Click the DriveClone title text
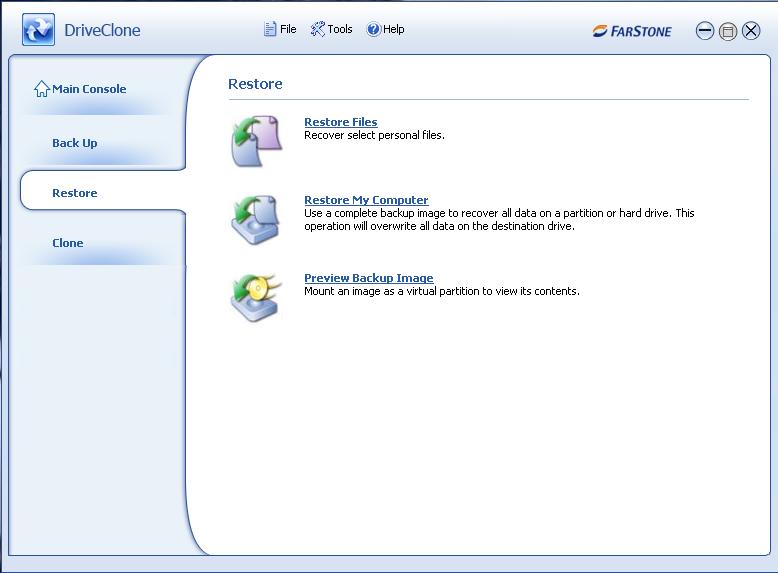 102,30
